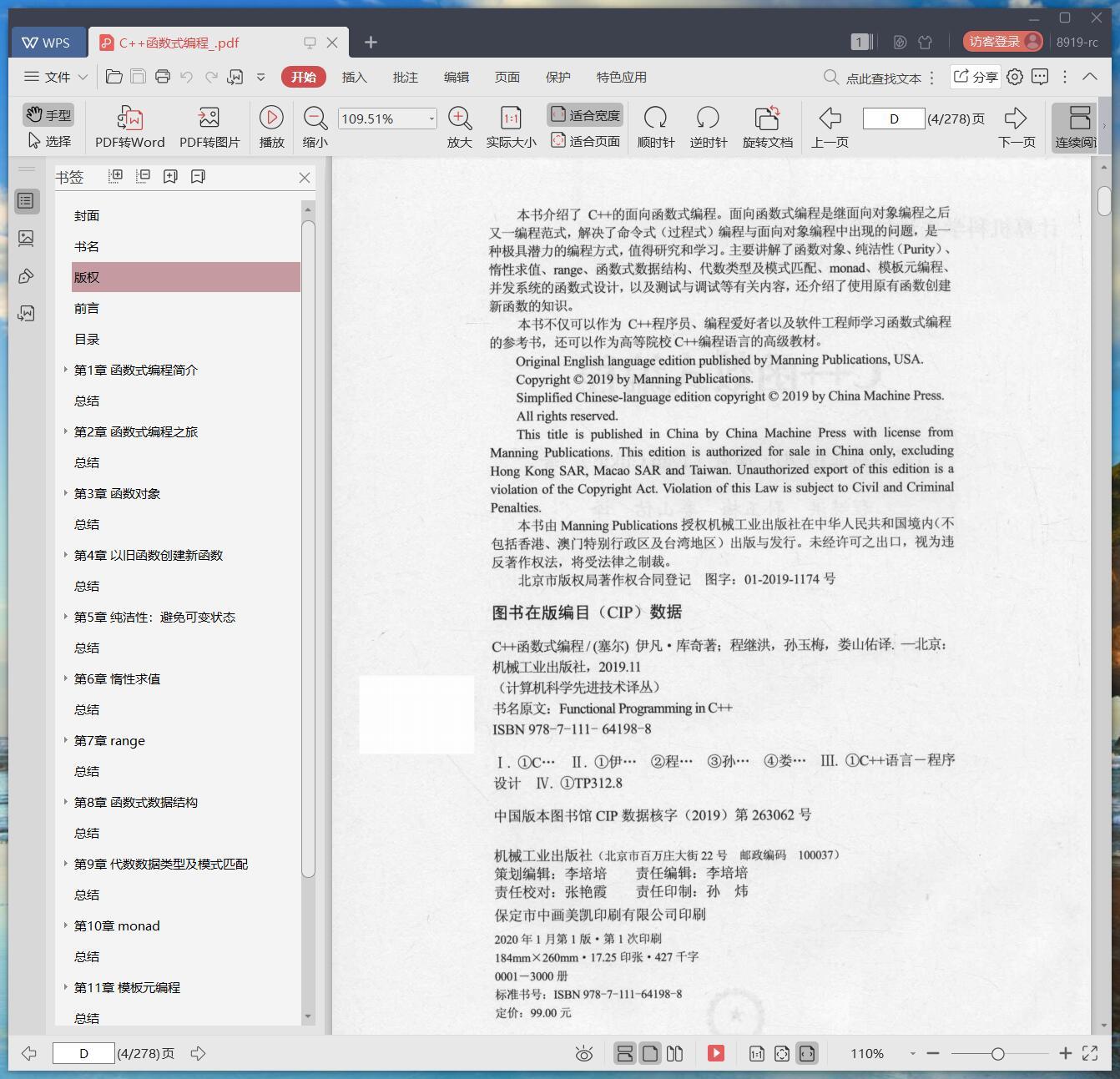Start slideshow with 播放 icon
The width and height of the screenshot is (1120, 1079).
click(x=271, y=127)
